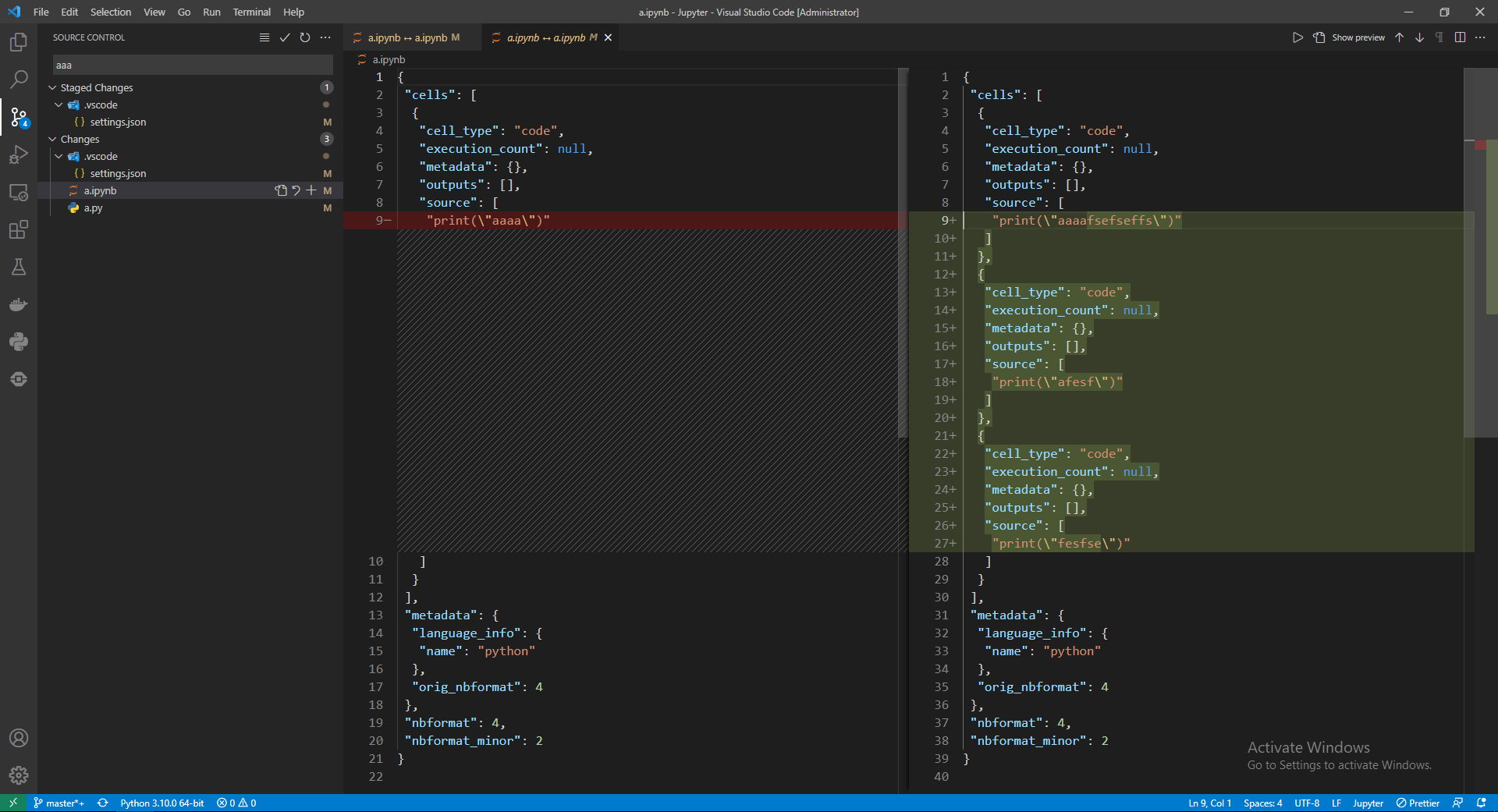
Task: Open the Run menu
Action: (x=211, y=12)
